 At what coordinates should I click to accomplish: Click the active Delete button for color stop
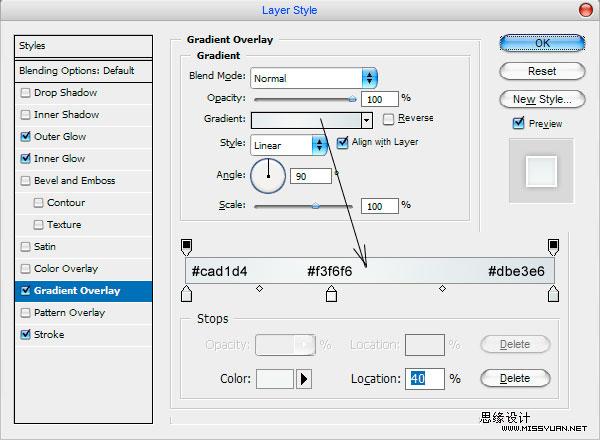point(515,378)
